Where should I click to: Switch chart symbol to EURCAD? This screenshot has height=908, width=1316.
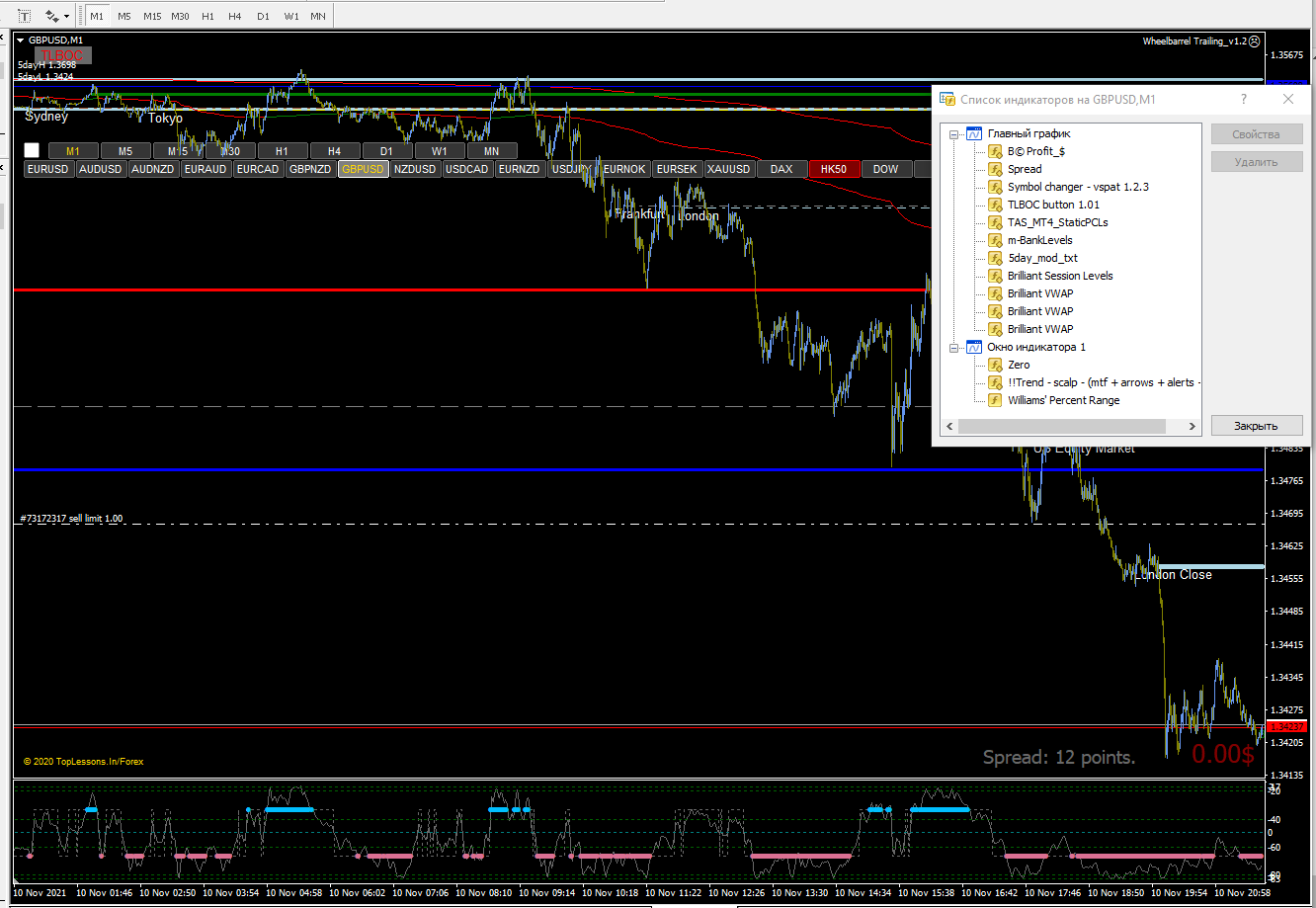(258, 169)
